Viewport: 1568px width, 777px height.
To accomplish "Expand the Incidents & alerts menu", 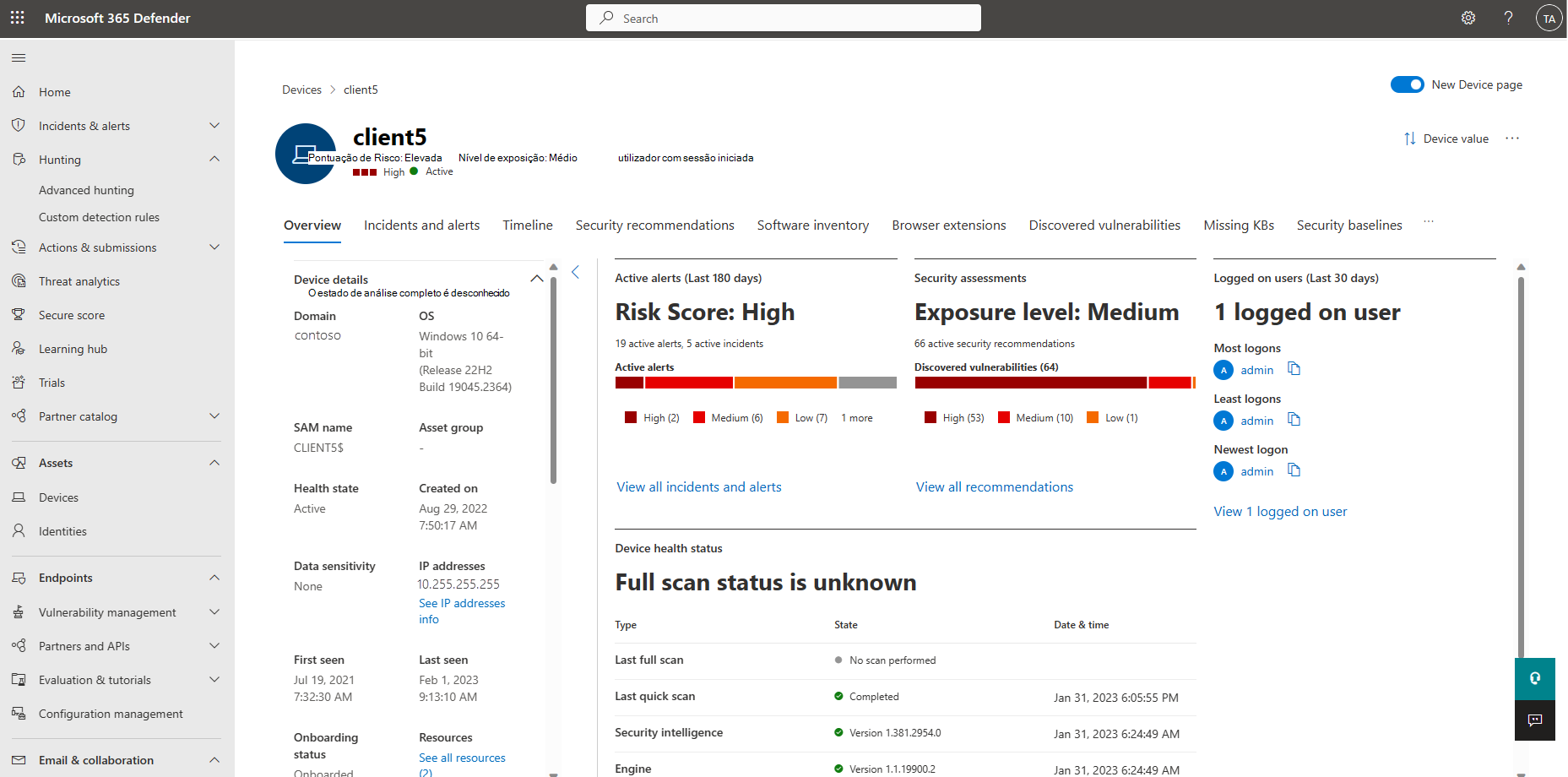I will (214, 126).
